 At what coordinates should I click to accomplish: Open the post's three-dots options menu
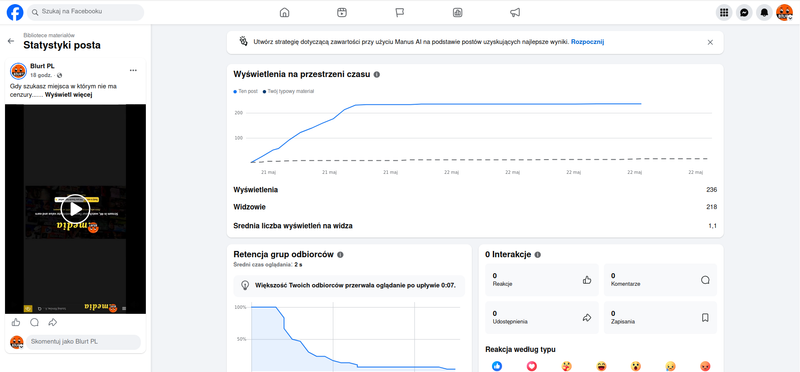point(133,70)
